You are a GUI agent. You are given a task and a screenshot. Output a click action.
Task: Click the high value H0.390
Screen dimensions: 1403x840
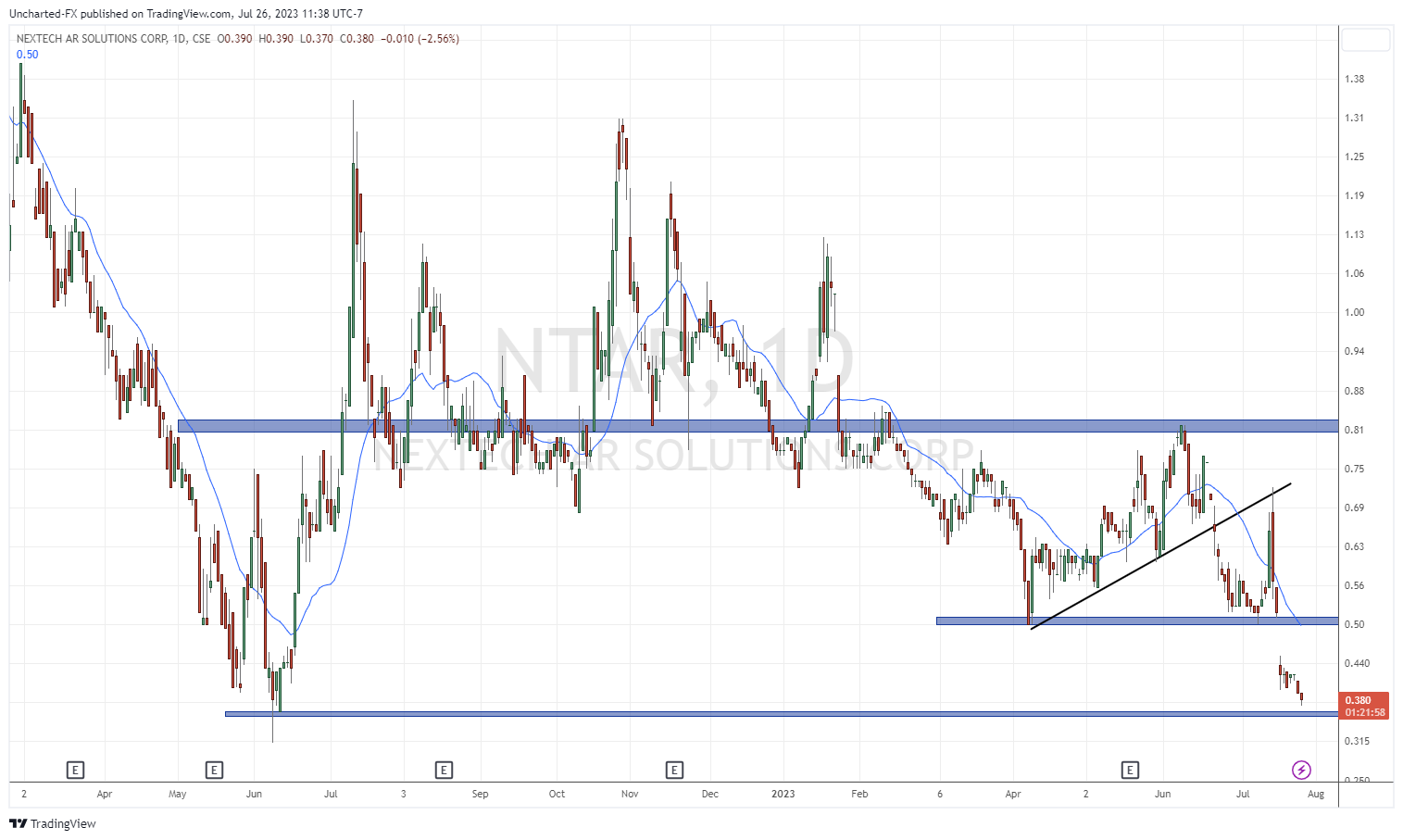(276, 39)
